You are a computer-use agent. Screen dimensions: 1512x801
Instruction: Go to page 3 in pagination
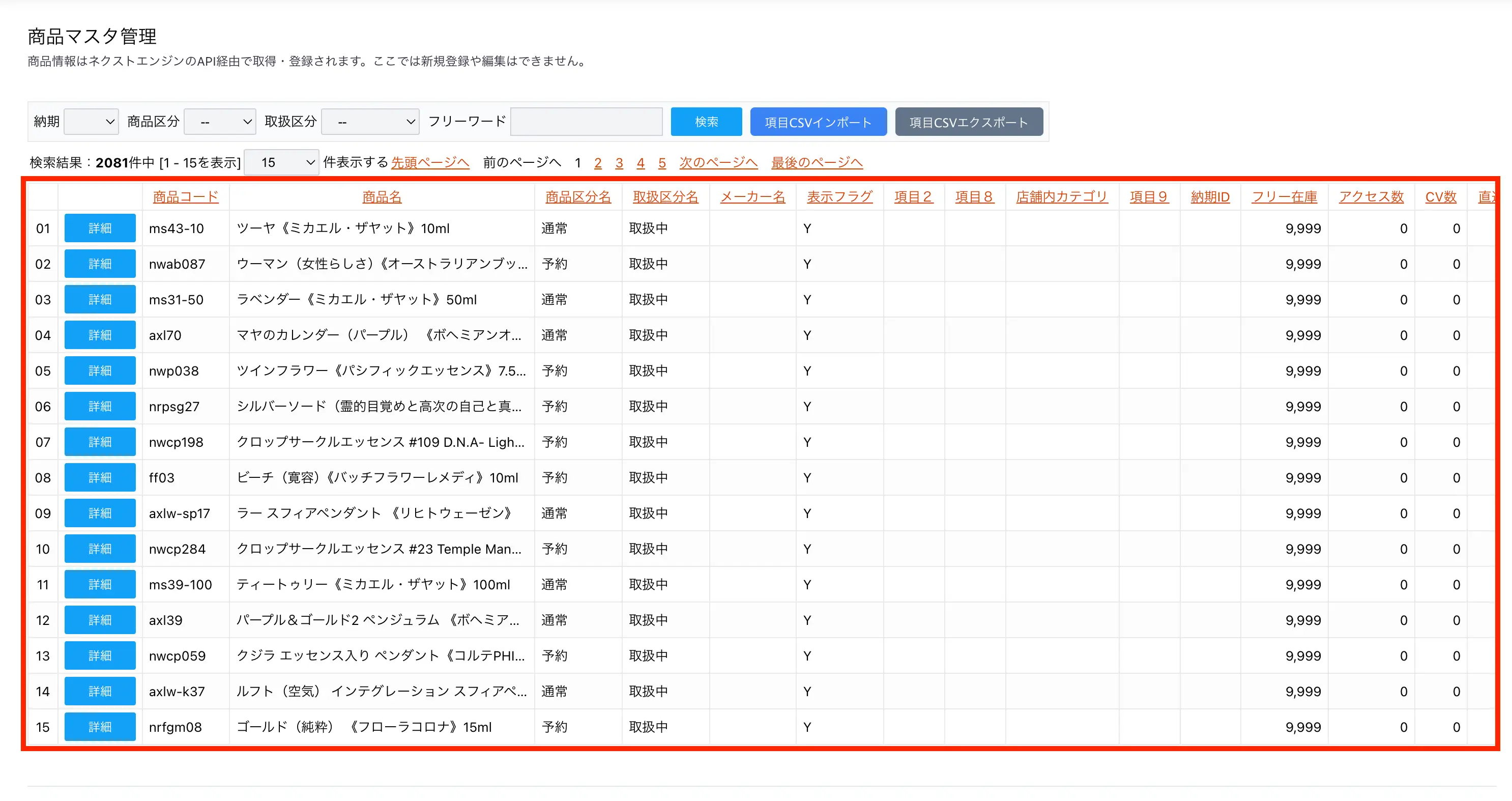click(619, 163)
